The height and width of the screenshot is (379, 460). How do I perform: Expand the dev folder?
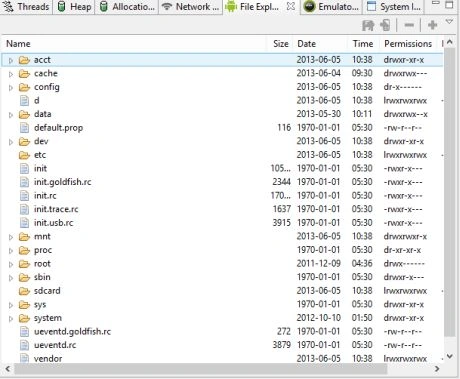11,142
